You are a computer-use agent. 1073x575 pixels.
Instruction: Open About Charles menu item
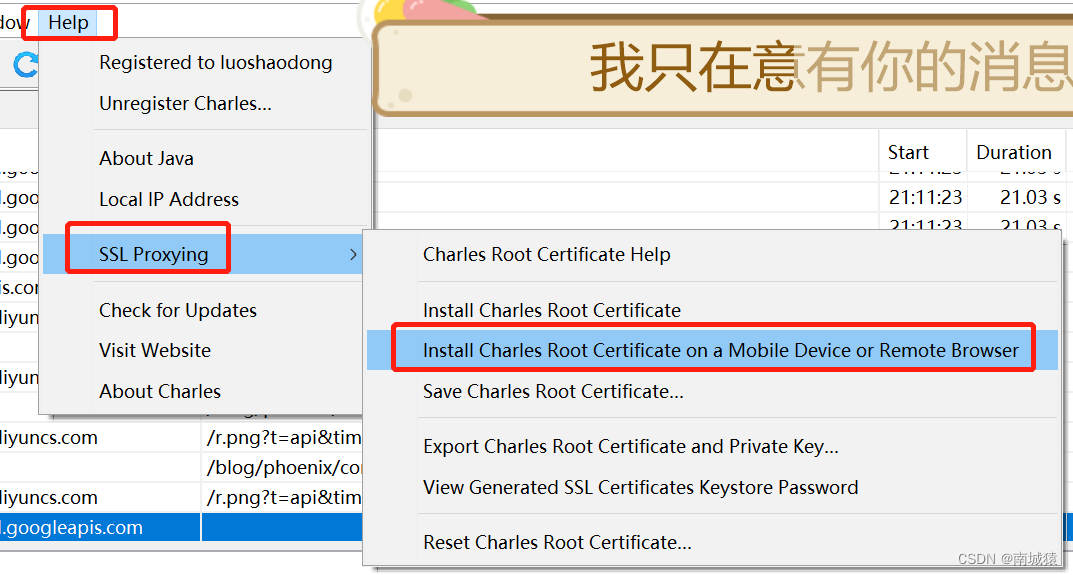tap(160, 391)
